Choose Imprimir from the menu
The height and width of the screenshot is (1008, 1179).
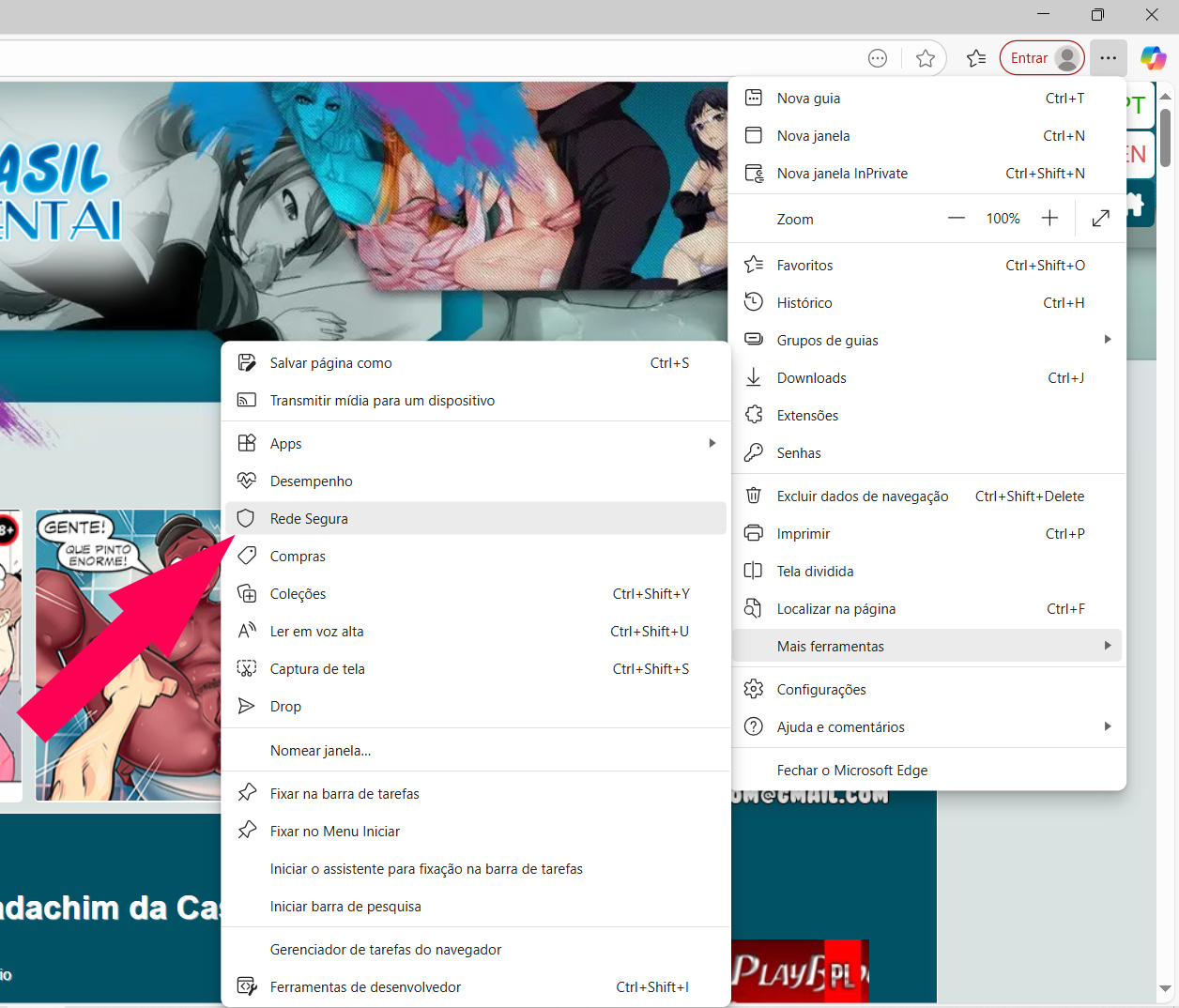(x=927, y=534)
